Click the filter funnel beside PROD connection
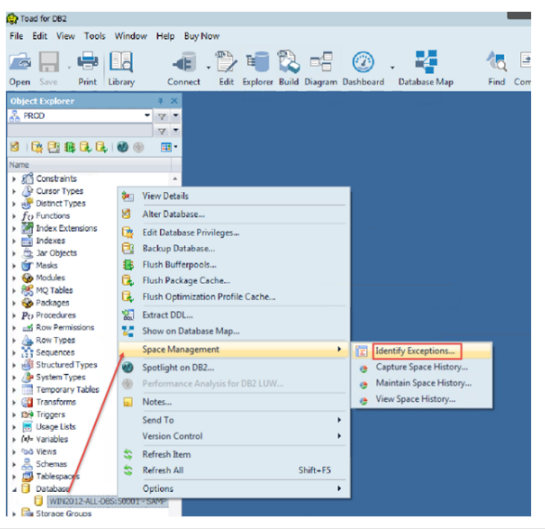 162,116
